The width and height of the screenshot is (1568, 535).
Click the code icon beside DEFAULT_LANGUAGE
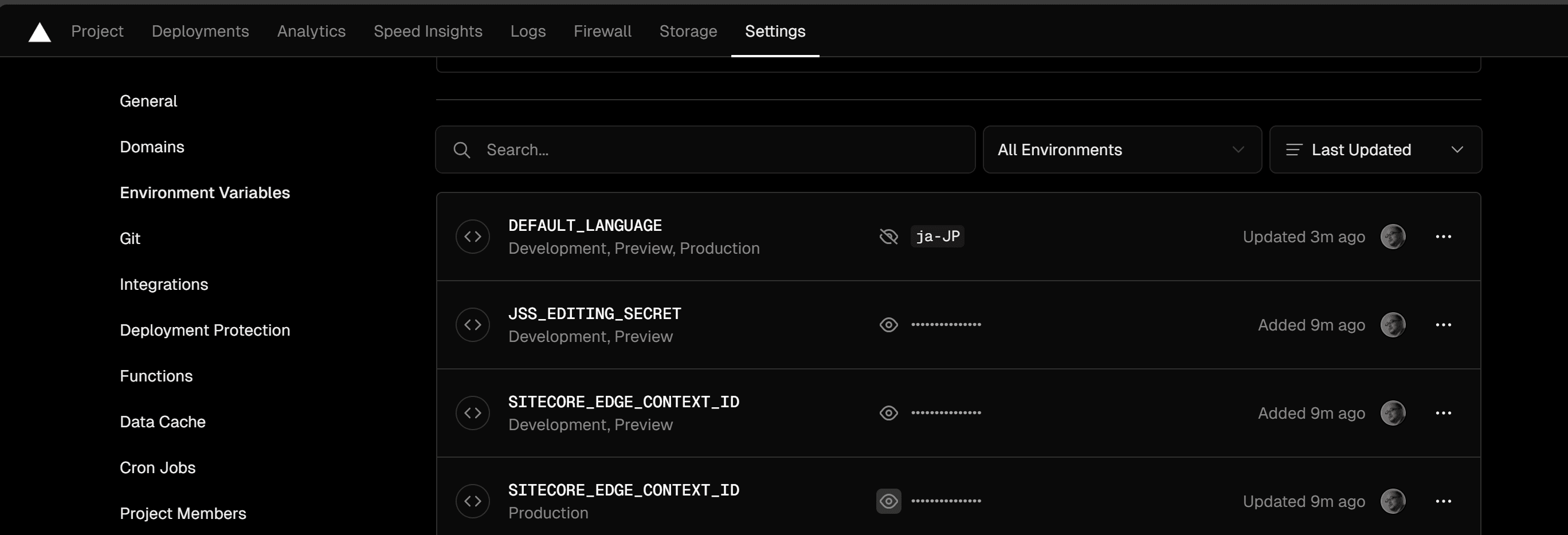[472, 237]
